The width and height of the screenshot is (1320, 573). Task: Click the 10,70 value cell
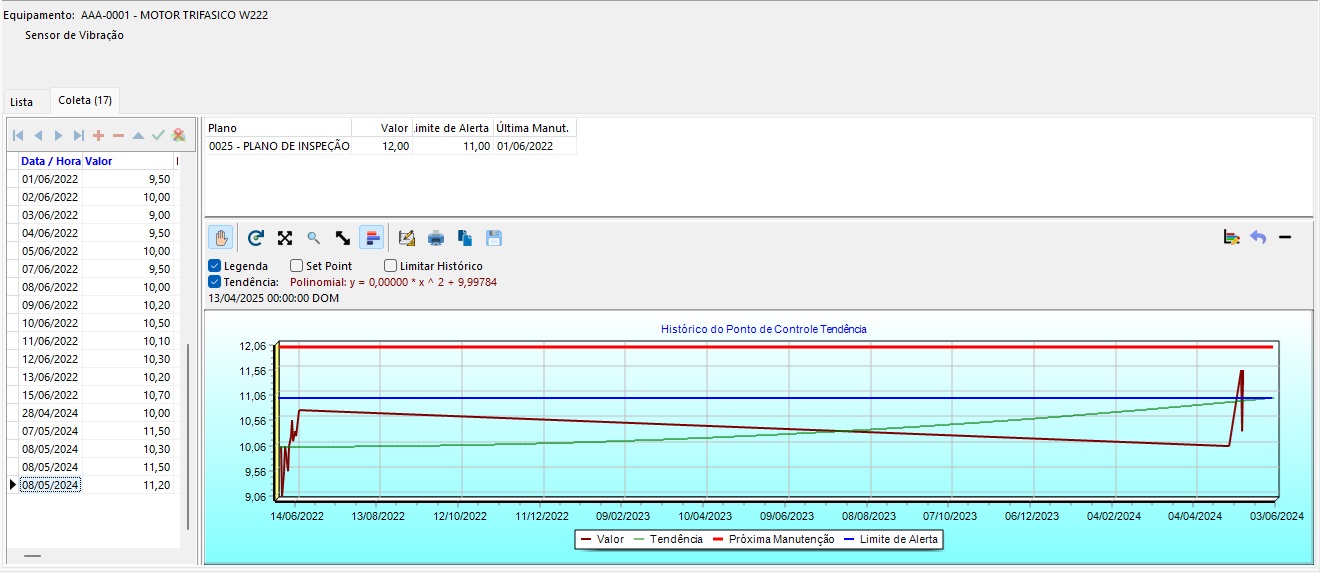coord(128,395)
